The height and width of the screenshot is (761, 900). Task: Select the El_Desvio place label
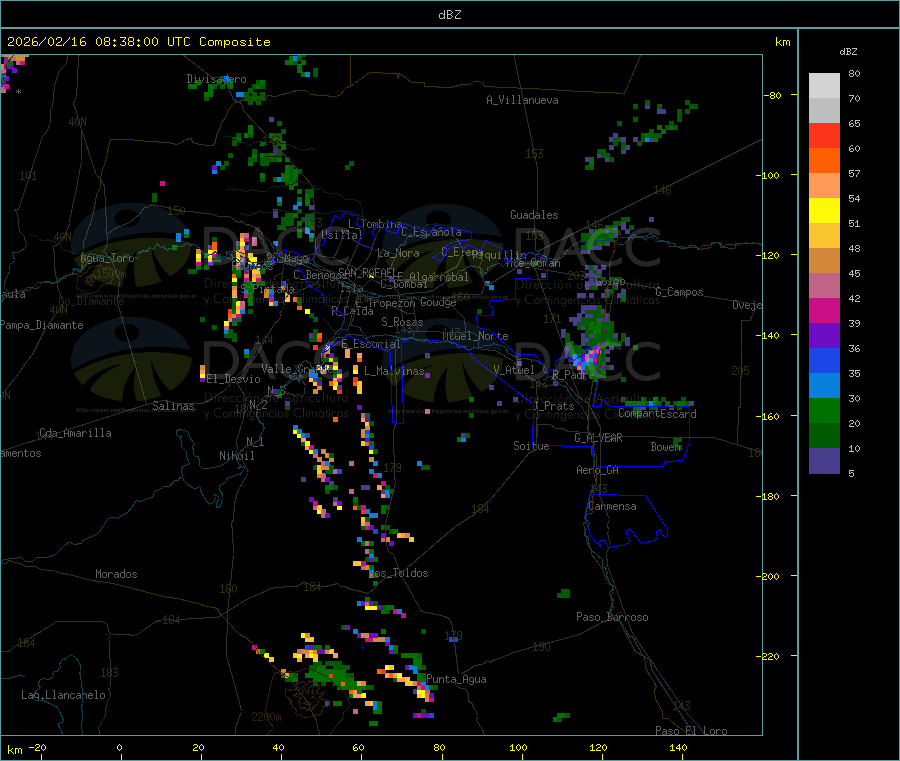[233, 379]
